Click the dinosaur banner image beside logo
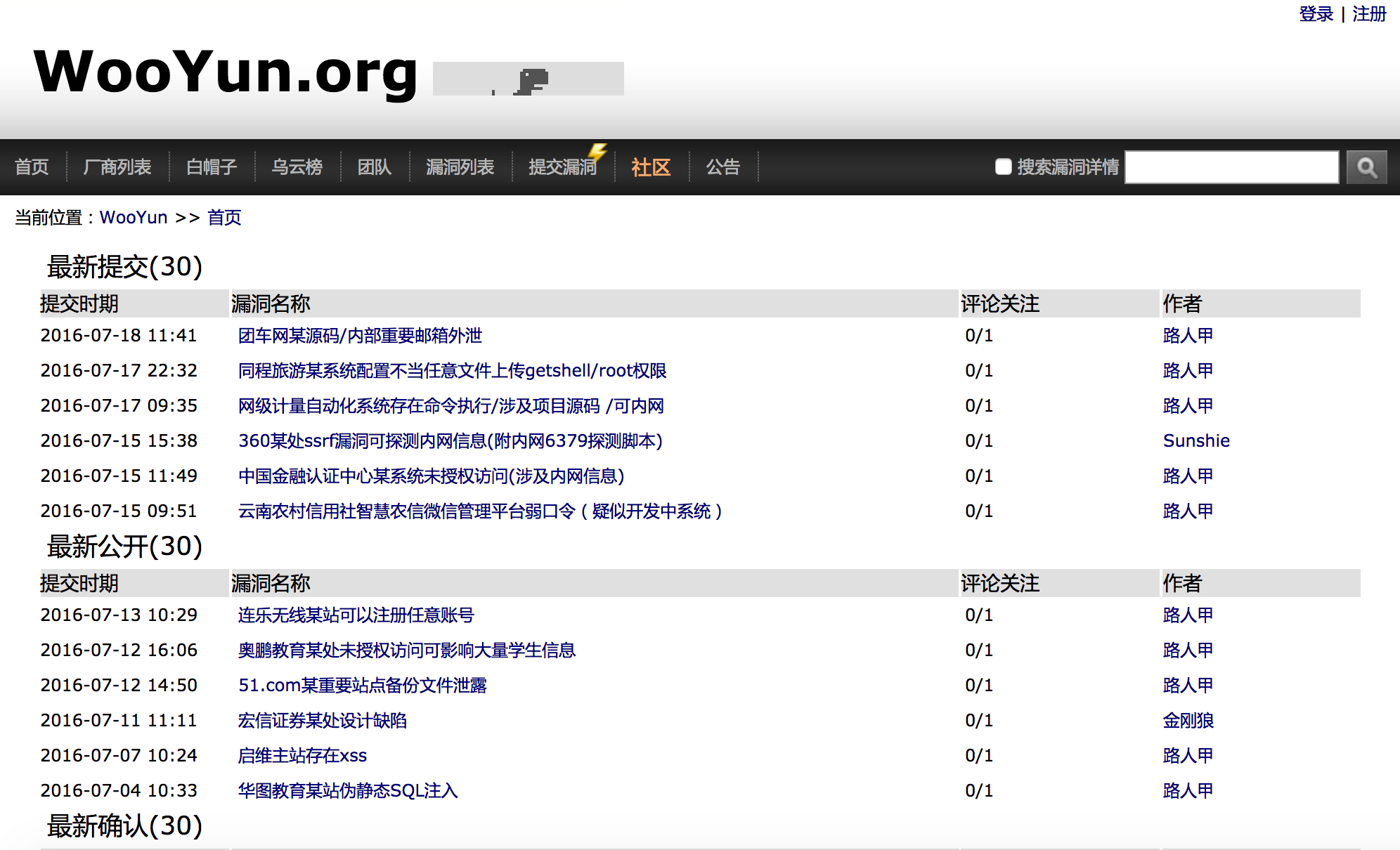The height and width of the screenshot is (850, 1400). pyautogui.click(x=528, y=79)
